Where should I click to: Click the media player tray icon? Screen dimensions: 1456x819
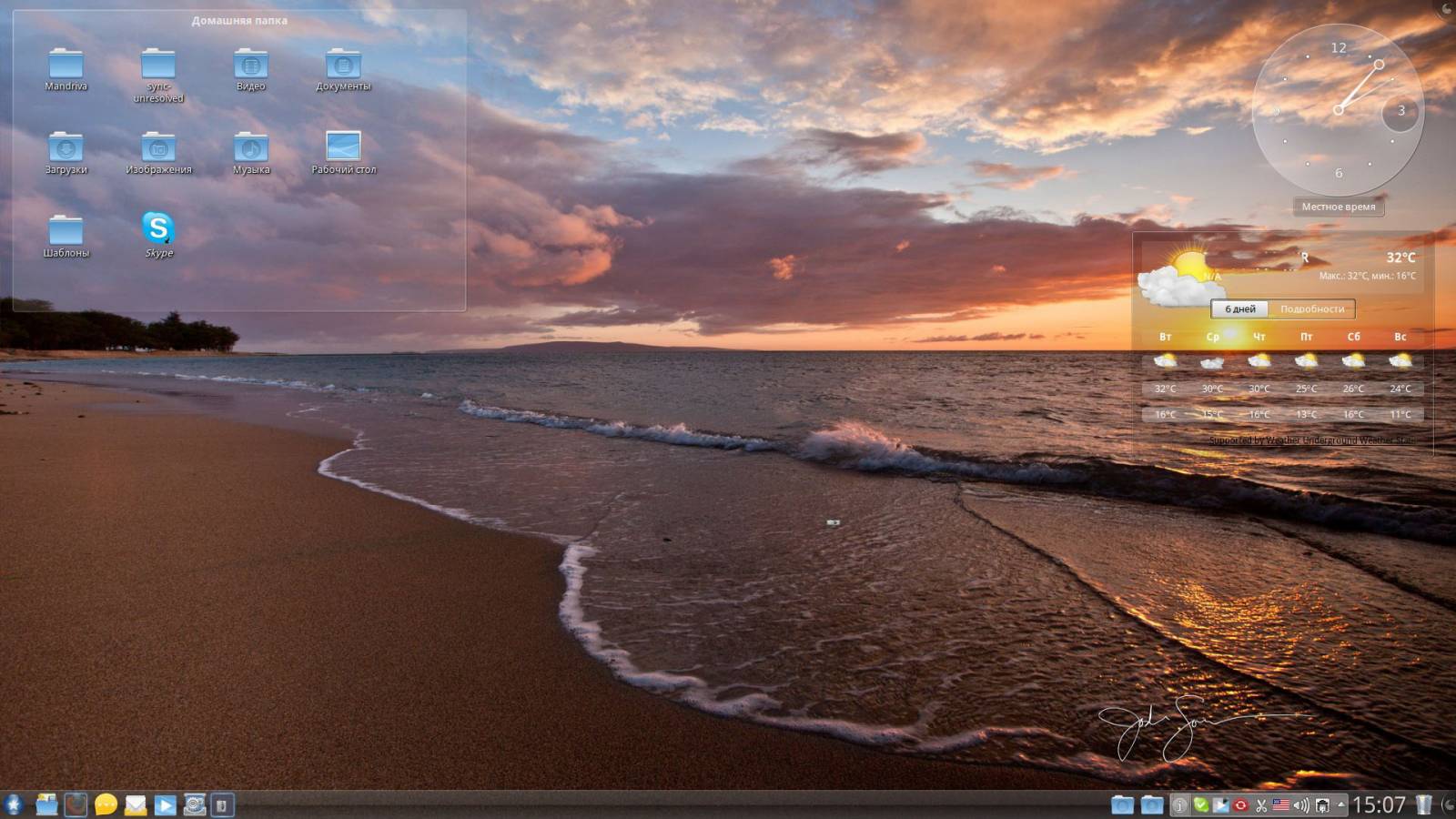pyautogui.click(x=1220, y=805)
